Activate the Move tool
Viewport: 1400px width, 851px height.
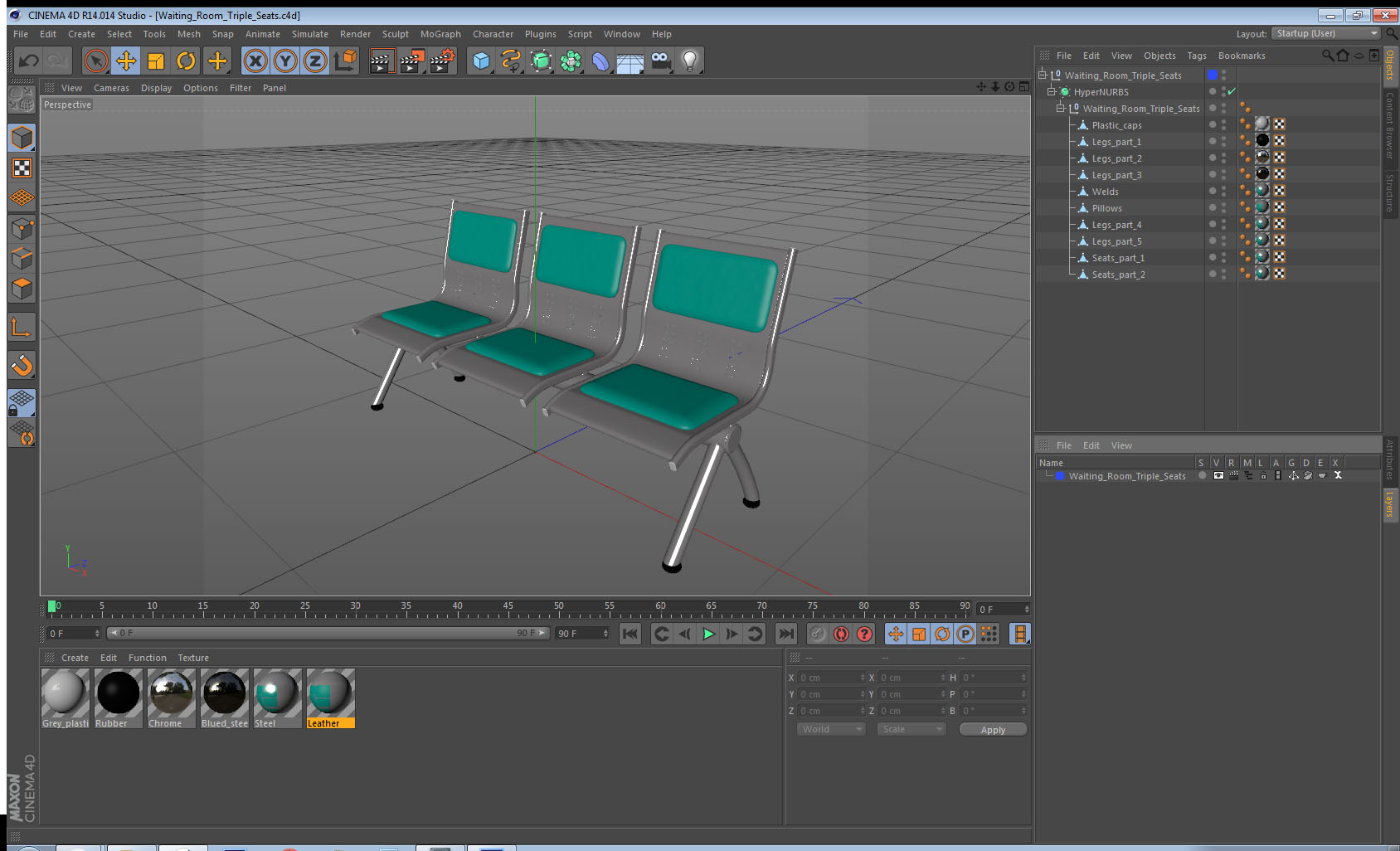click(126, 61)
